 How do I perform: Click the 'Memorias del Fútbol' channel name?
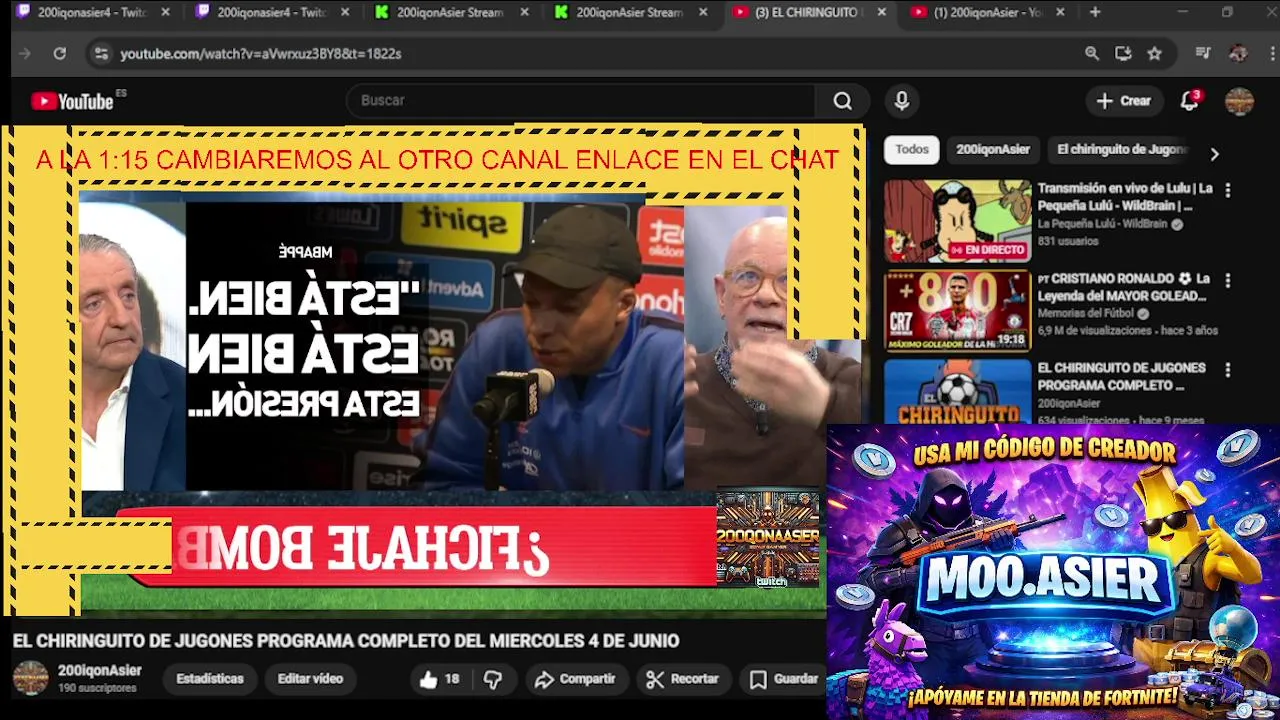click(1086, 314)
